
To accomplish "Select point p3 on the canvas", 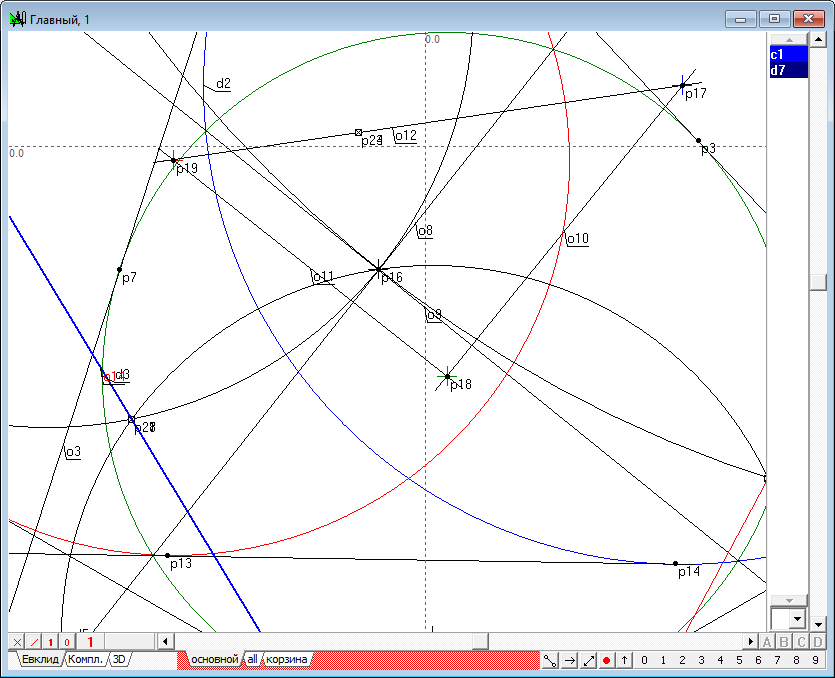I will coord(699,141).
